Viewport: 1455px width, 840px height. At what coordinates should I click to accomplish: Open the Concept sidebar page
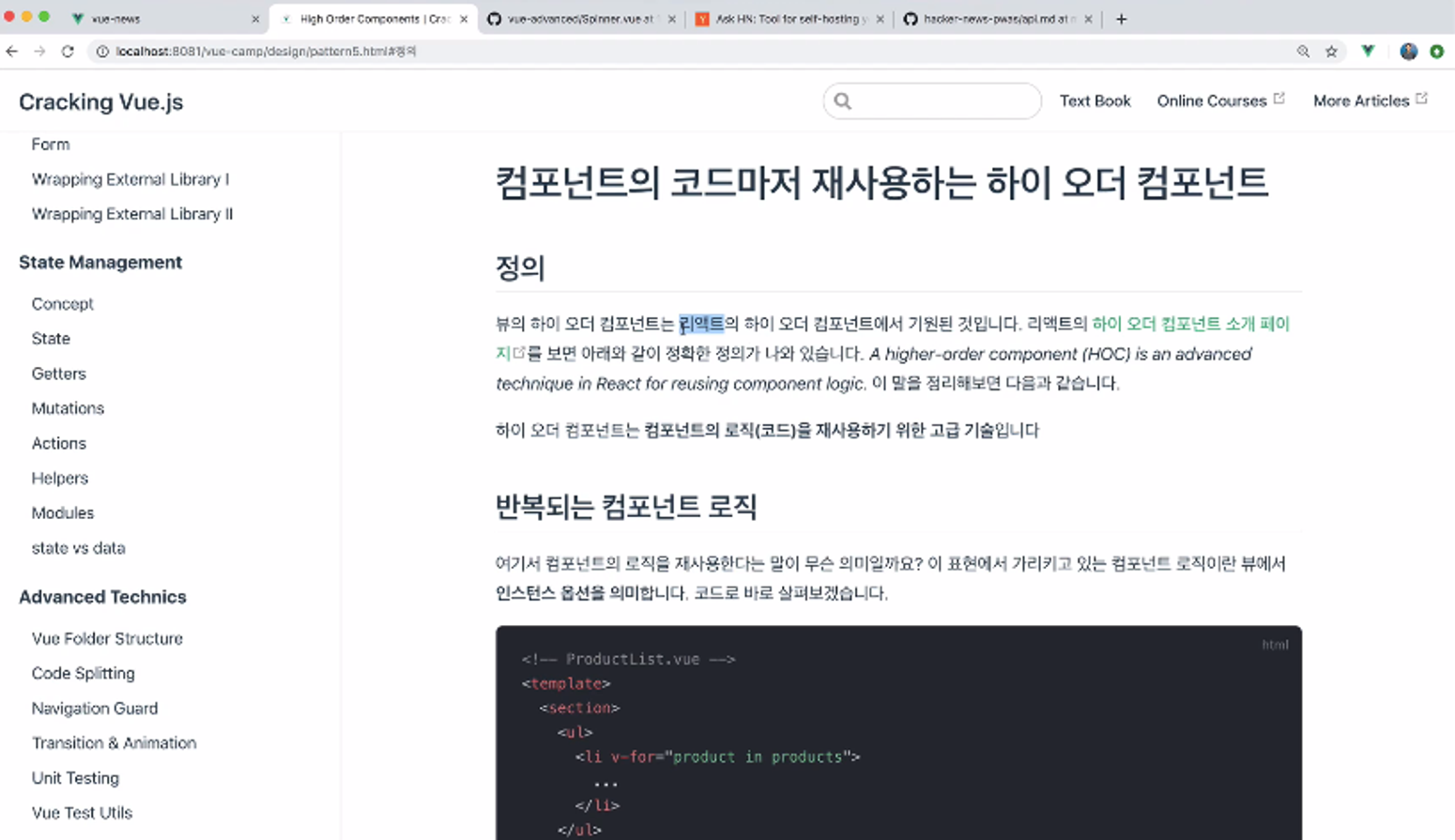click(63, 304)
